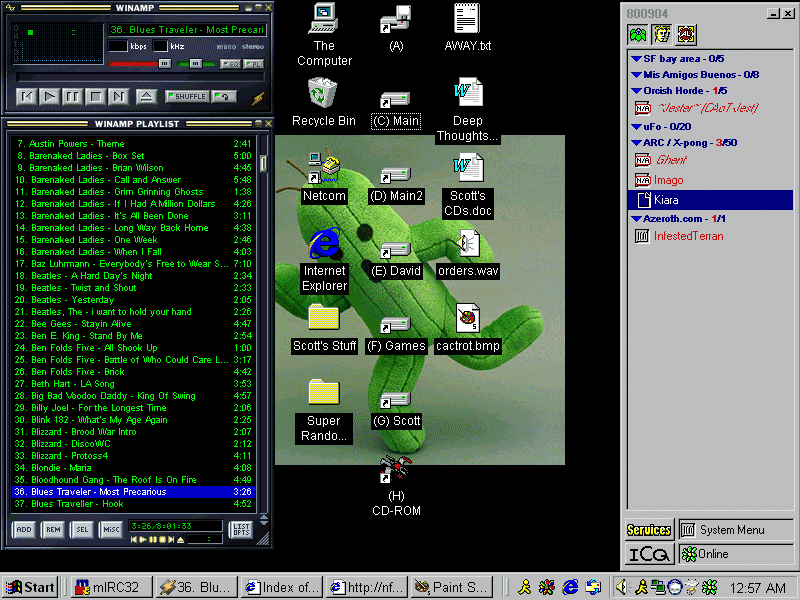Viewport: 800px width, 600px height.
Task: Select "20. Beatles - Yesterday" in playlist
Action: pyautogui.click(x=133, y=299)
